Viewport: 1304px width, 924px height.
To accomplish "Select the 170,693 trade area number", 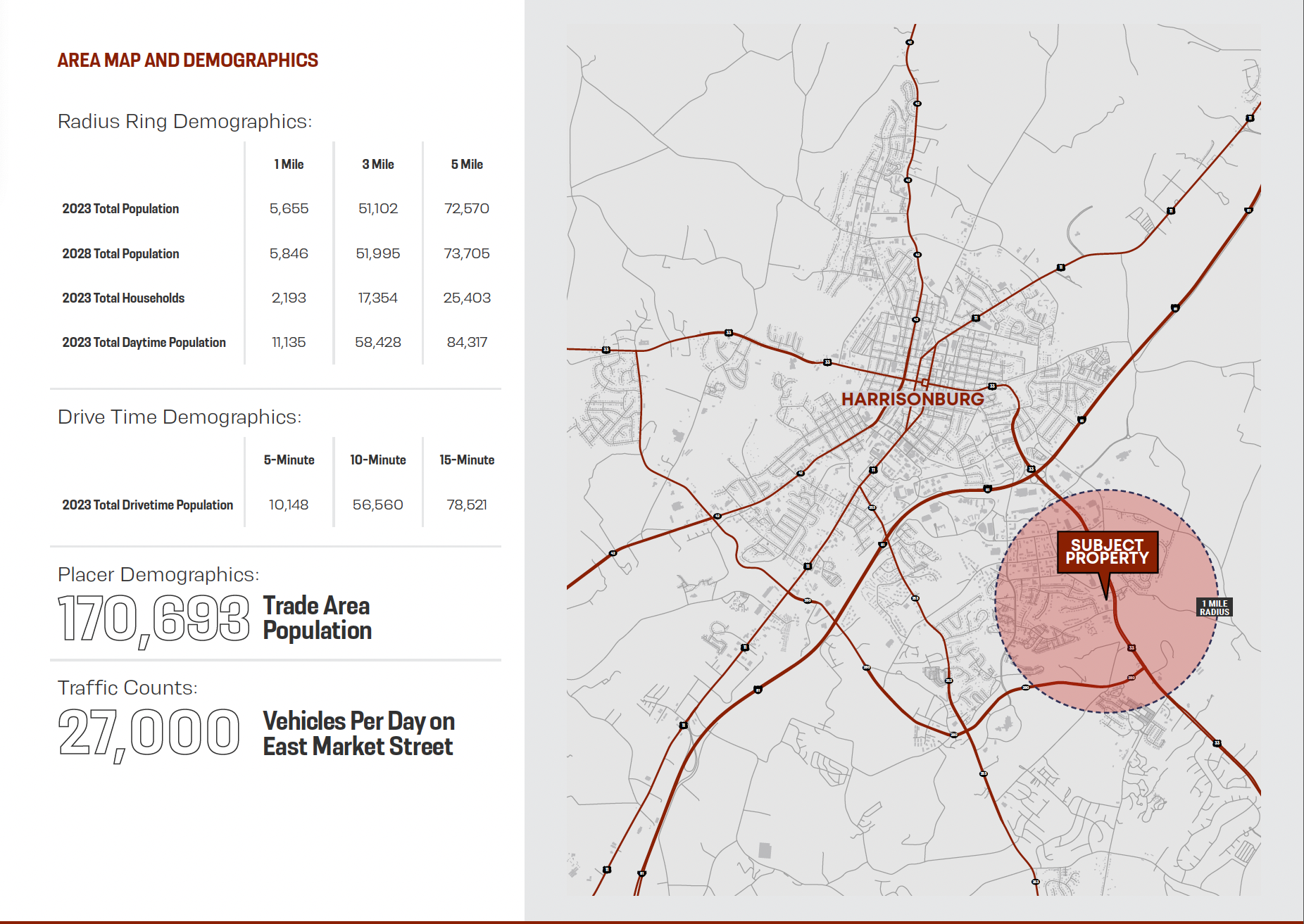I will [x=153, y=619].
